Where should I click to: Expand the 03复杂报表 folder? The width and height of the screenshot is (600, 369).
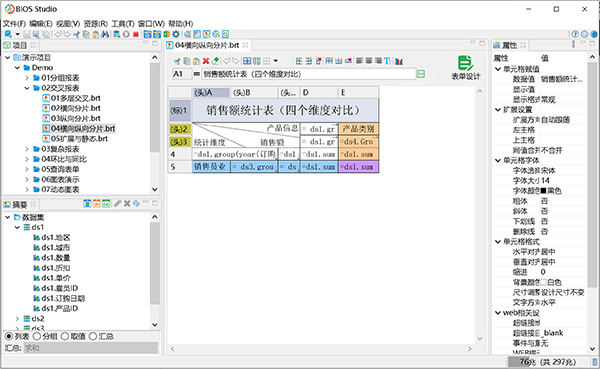pos(27,149)
